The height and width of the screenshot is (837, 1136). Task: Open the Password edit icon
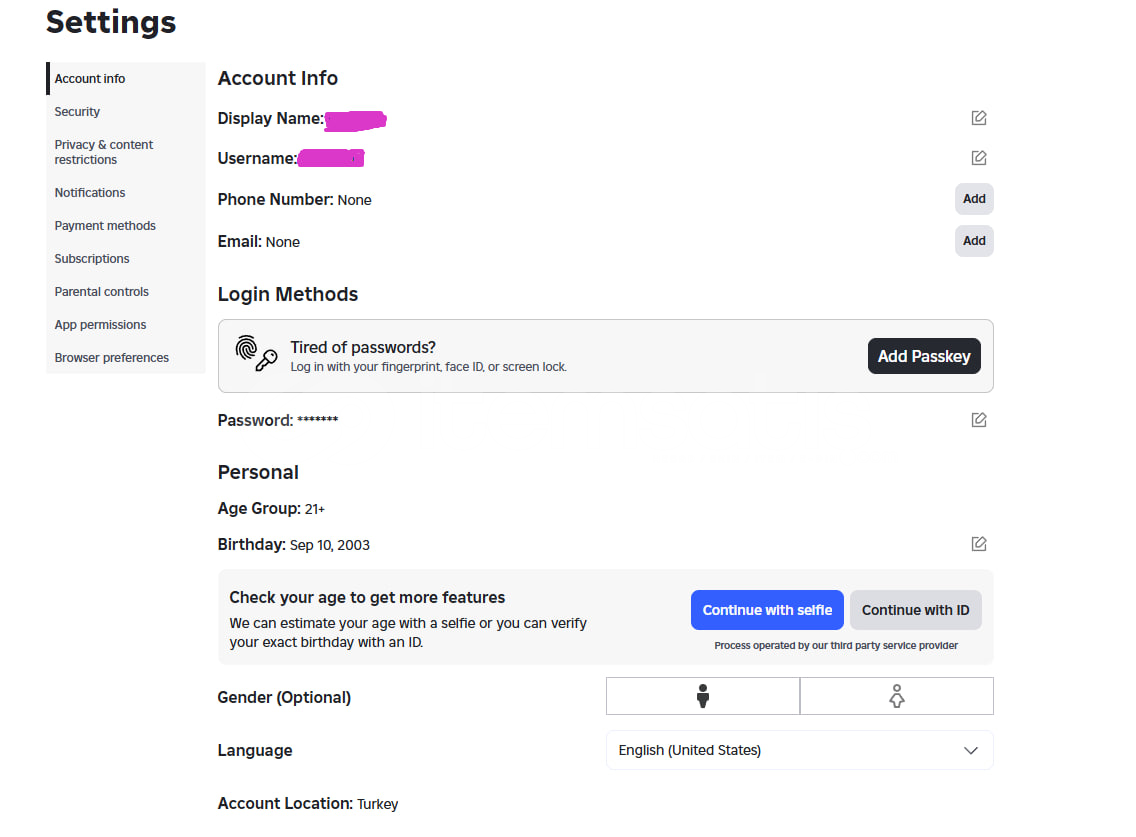coord(979,420)
